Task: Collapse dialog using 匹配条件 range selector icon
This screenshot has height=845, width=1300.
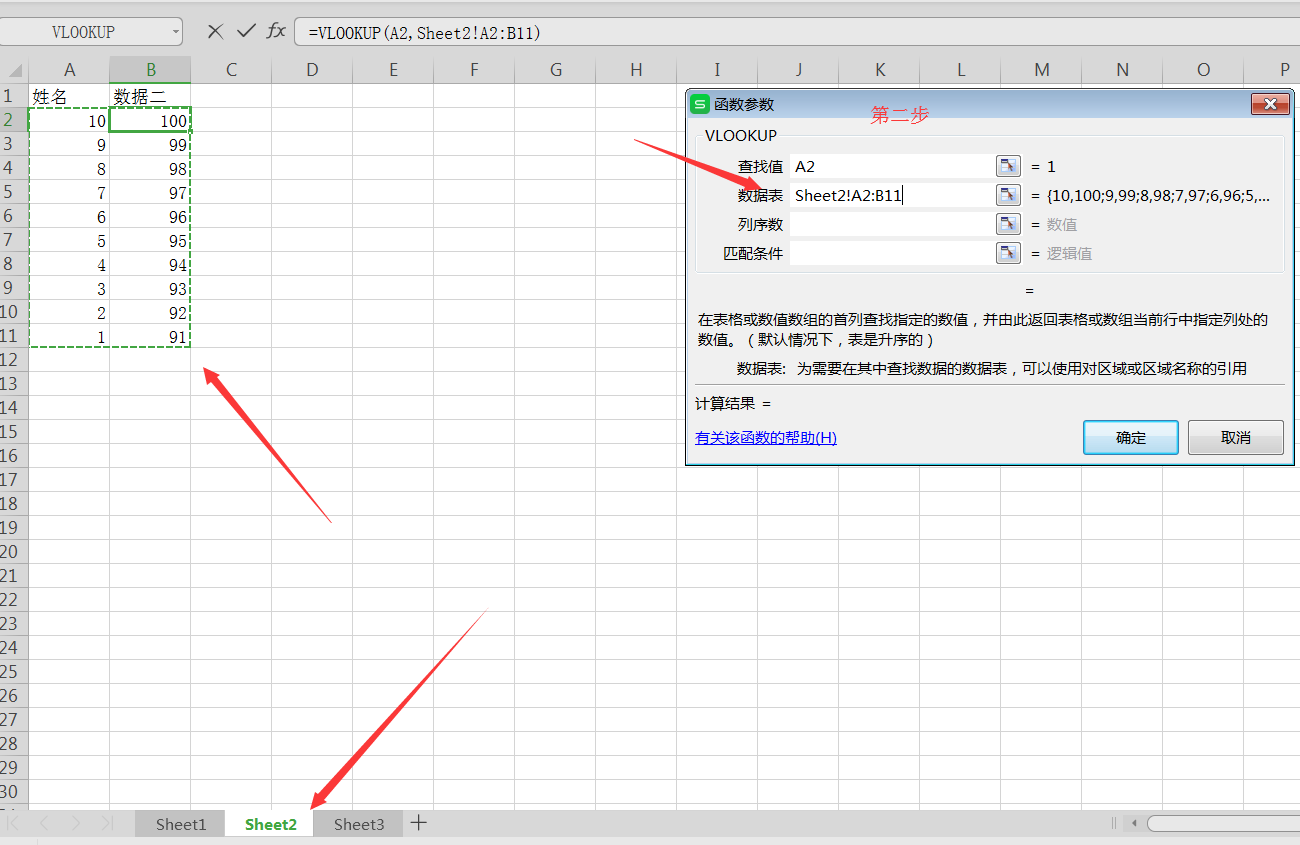Action: point(1008,253)
